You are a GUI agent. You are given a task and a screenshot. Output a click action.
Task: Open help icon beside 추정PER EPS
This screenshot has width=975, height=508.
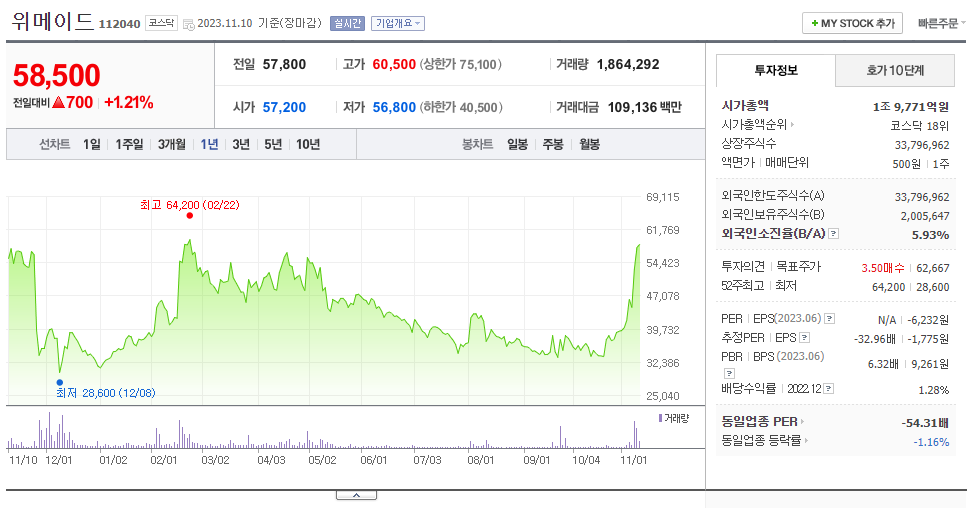[805, 338]
